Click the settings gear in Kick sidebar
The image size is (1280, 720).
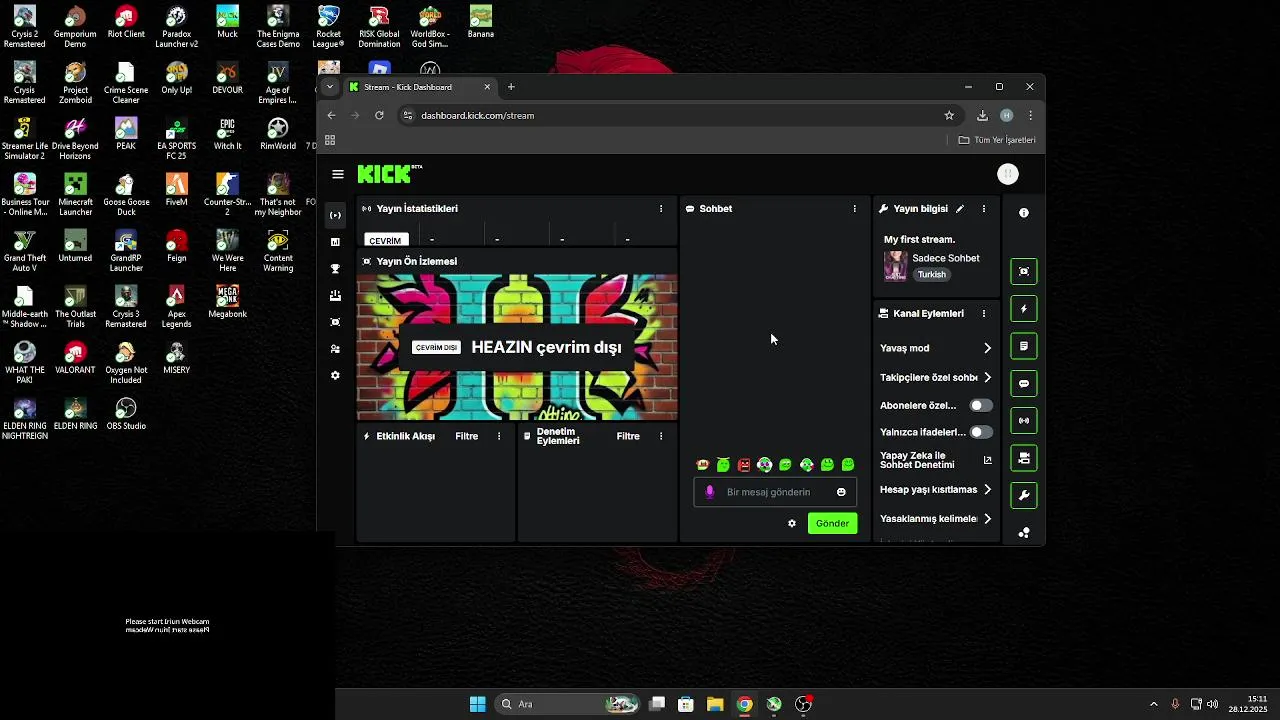click(x=335, y=376)
